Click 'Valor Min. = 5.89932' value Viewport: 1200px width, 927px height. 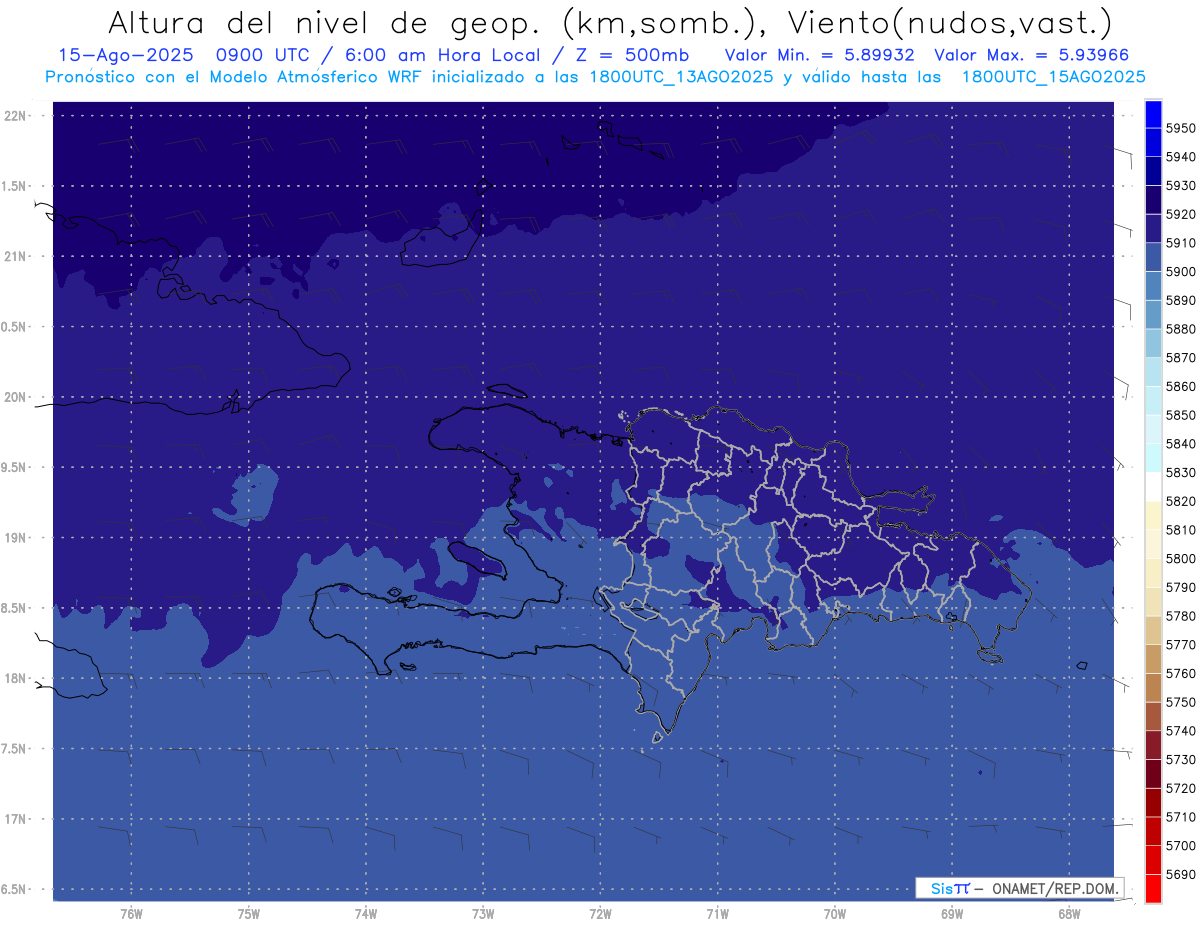tap(819, 55)
